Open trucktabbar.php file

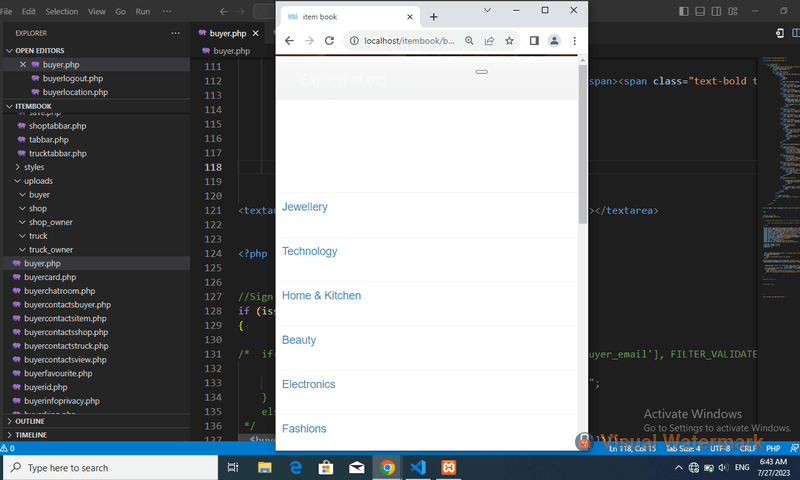pos(58,153)
